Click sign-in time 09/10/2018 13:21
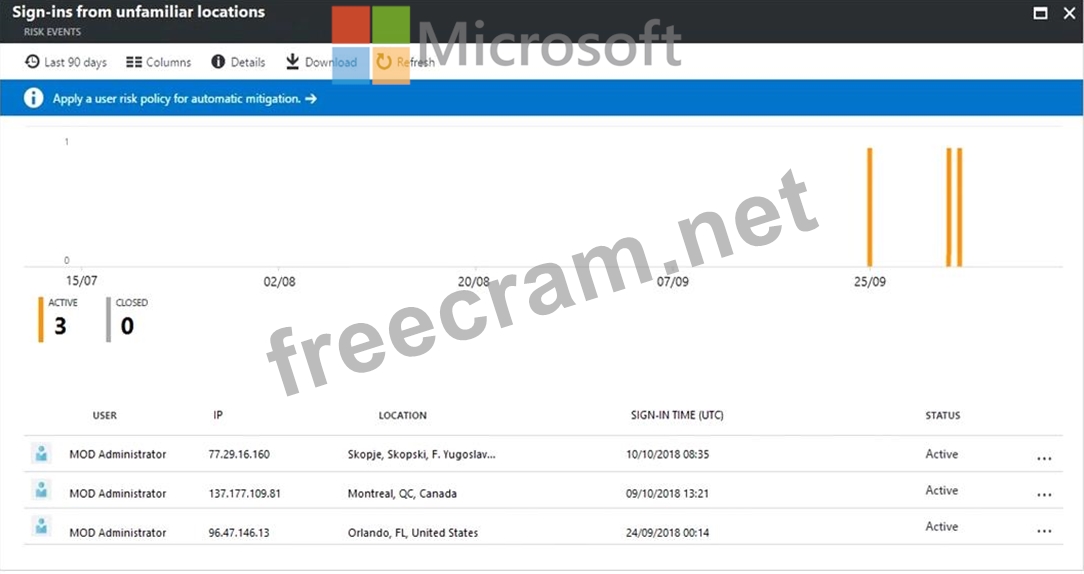Screen dimensions: 1084x574 pyautogui.click(x=667, y=494)
